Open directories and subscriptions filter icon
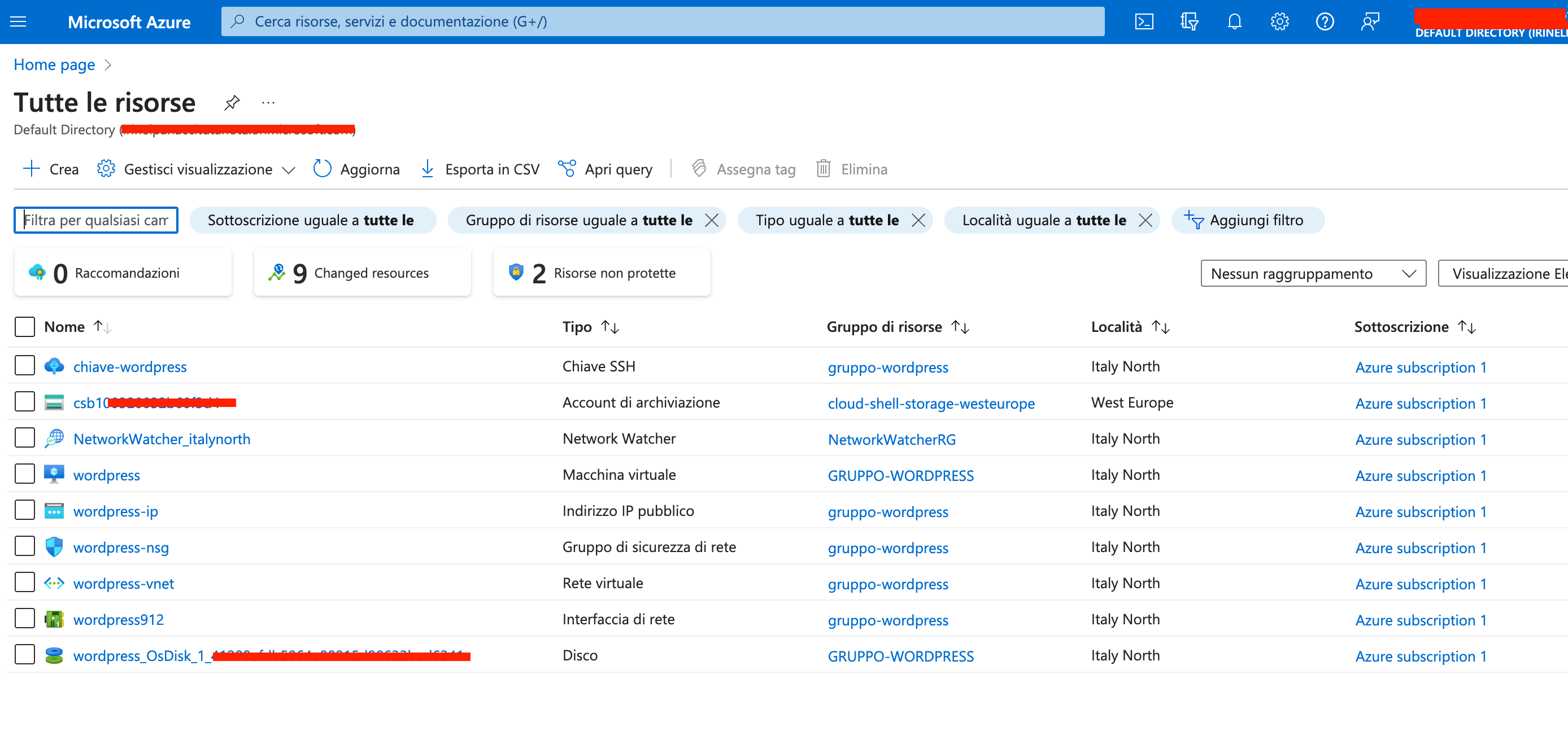This screenshot has height=753, width=1568. pyautogui.click(x=1189, y=22)
